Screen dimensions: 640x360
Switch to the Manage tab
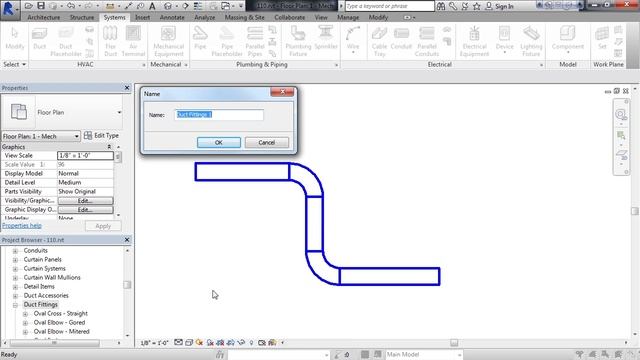coord(348,18)
